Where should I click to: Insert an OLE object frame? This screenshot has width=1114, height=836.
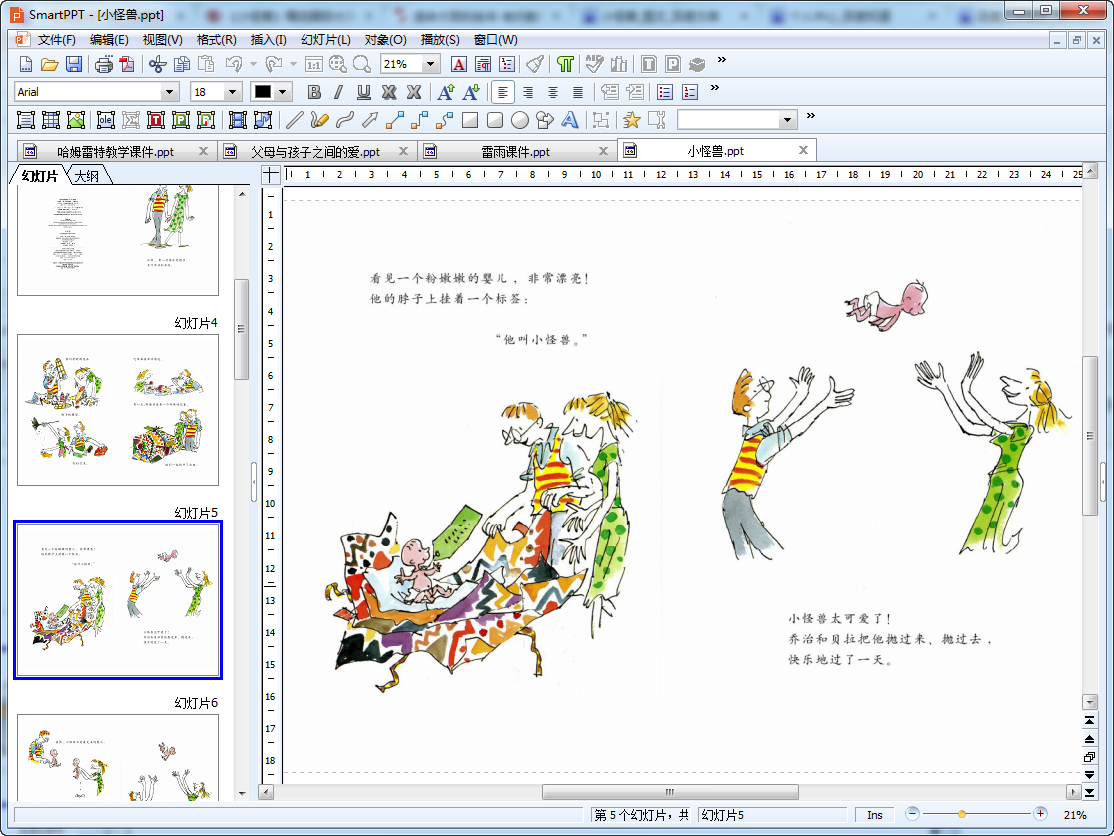point(106,120)
